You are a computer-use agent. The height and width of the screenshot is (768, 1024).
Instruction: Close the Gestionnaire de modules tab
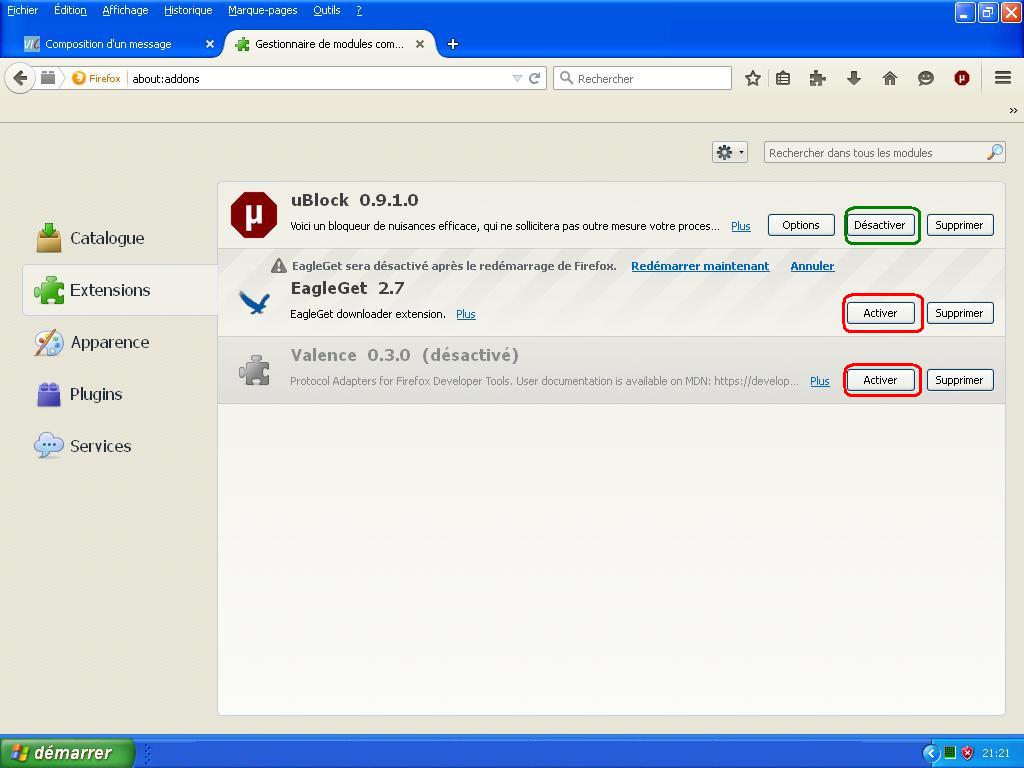420,44
